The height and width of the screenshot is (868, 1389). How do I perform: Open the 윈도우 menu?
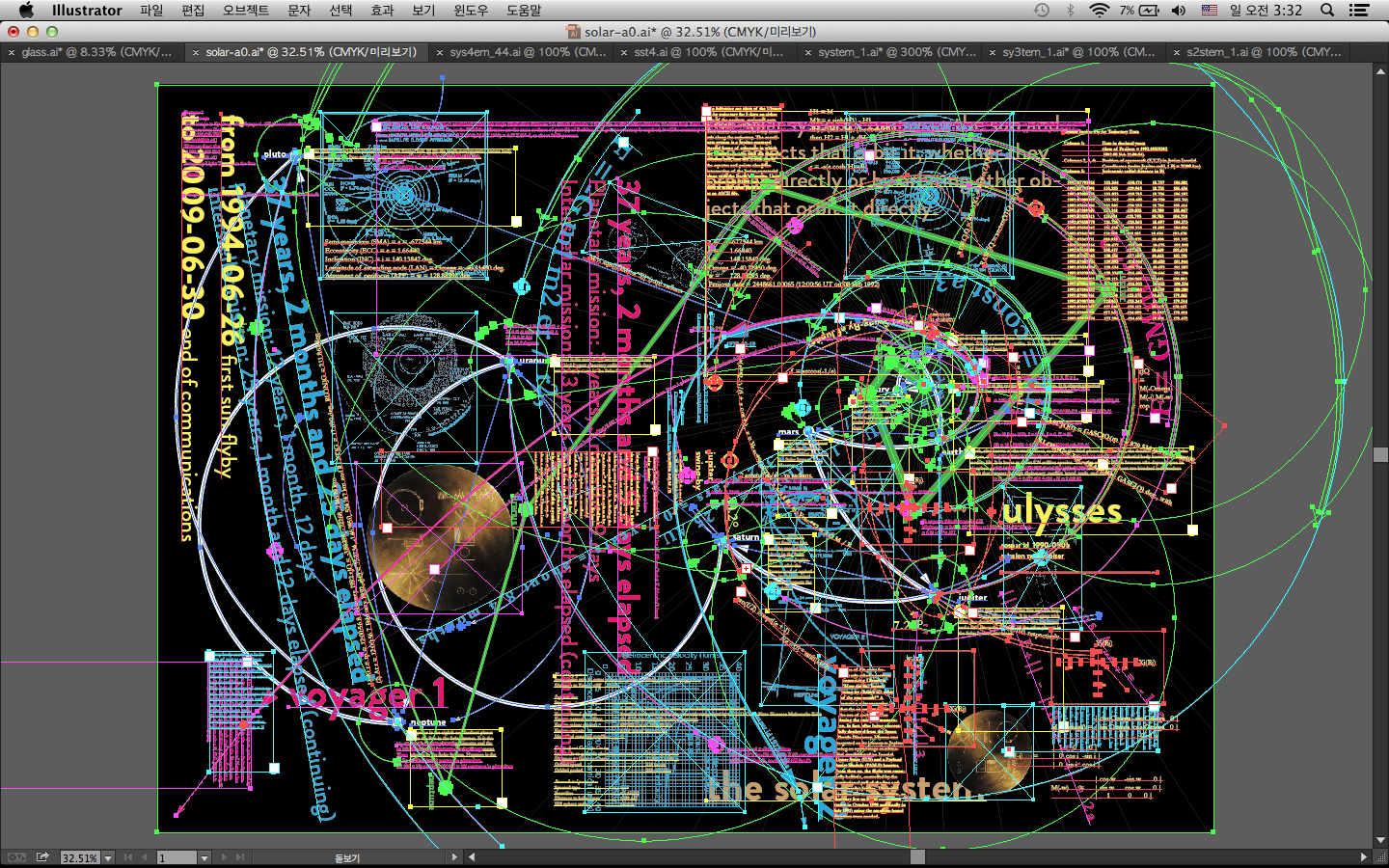471,10
